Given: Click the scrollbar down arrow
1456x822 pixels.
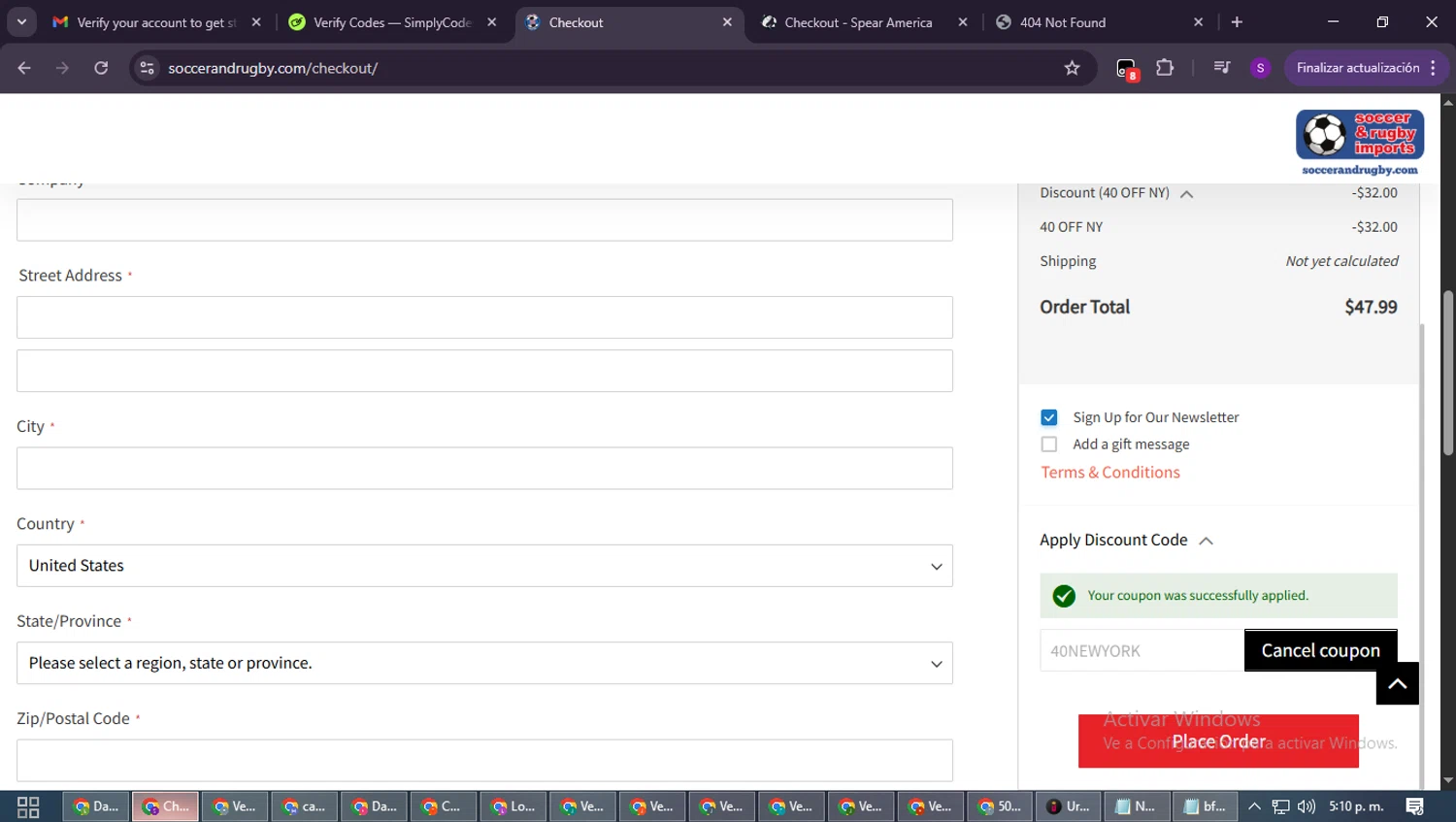Looking at the screenshot, I should 1448,780.
